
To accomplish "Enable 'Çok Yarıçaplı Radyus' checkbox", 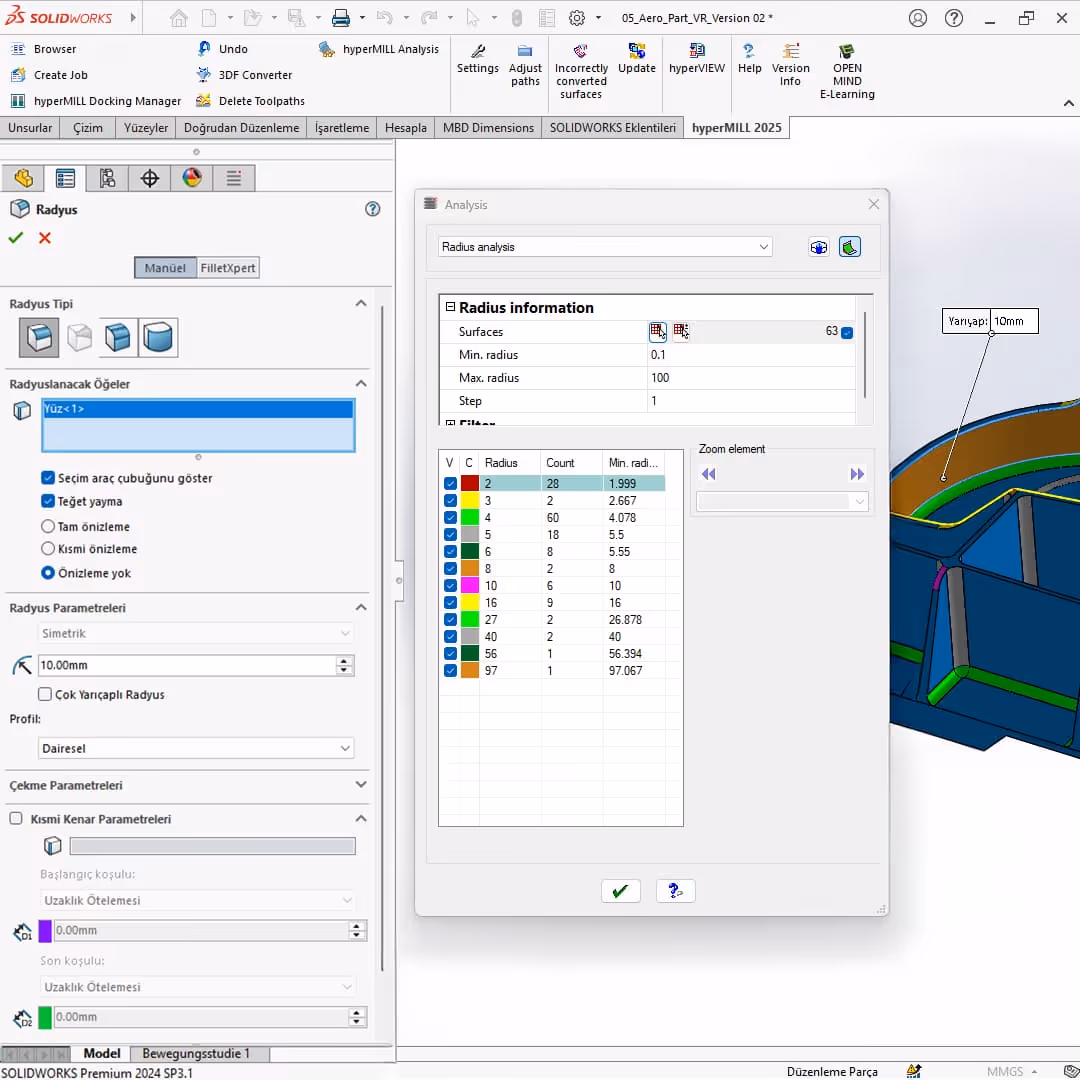I will (45, 694).
